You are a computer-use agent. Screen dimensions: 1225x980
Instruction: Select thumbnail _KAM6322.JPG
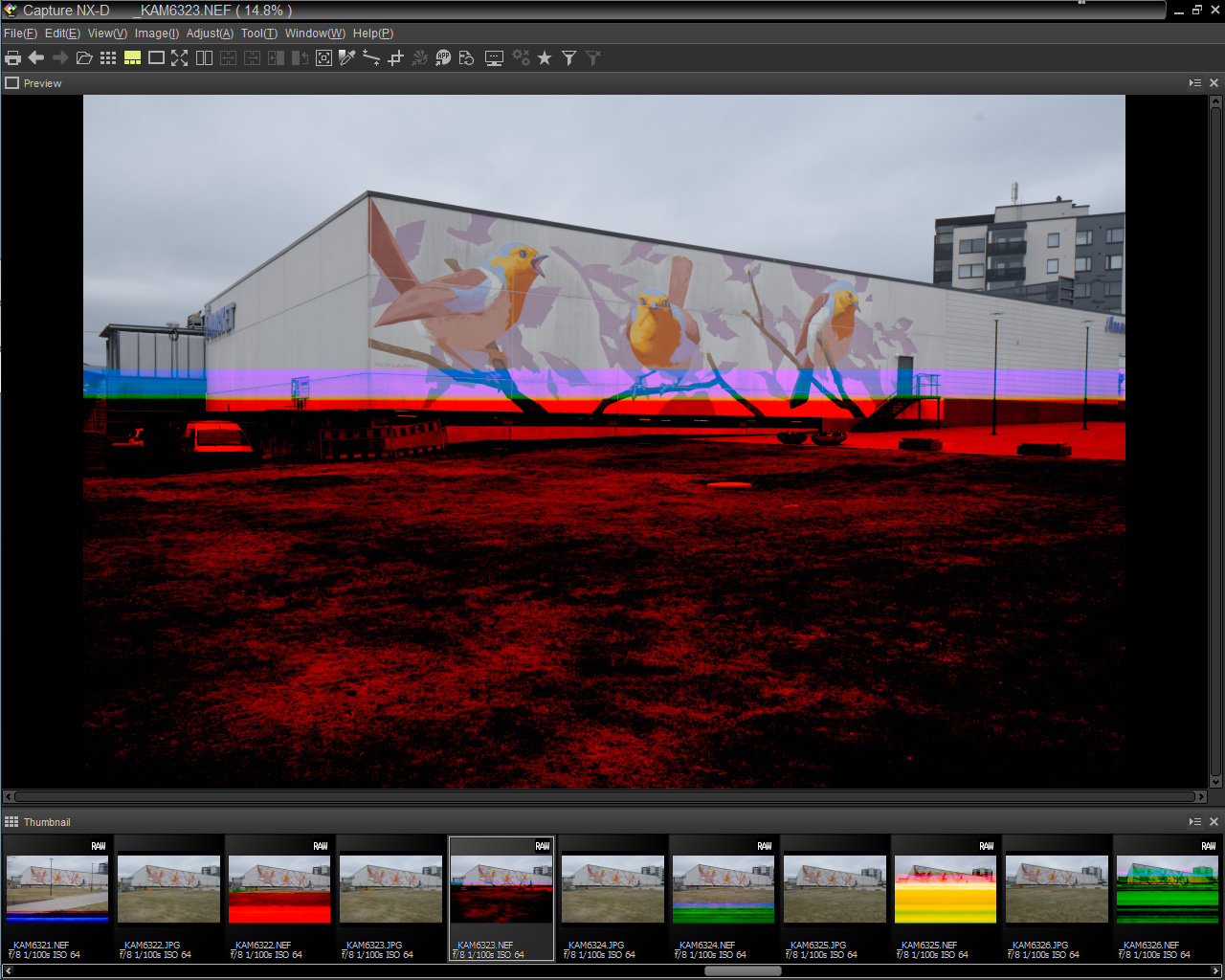[168, 898]
